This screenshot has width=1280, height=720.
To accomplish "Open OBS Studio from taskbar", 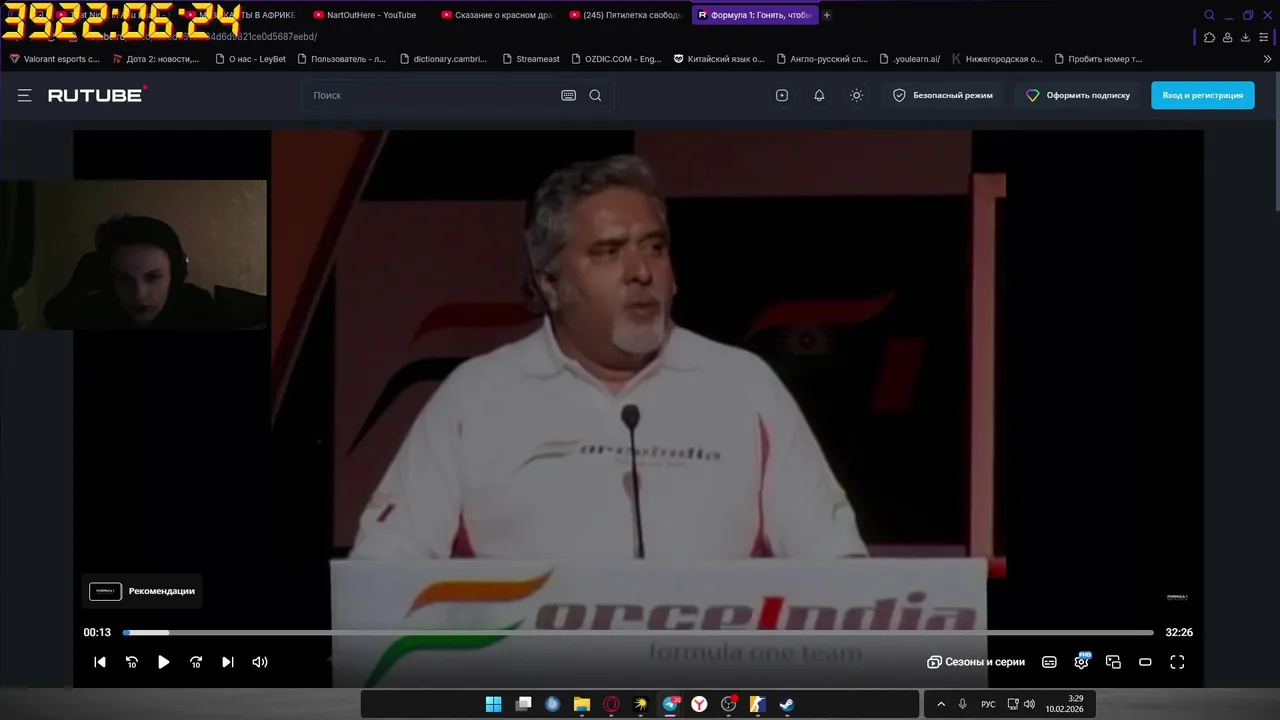I will 729,704.
